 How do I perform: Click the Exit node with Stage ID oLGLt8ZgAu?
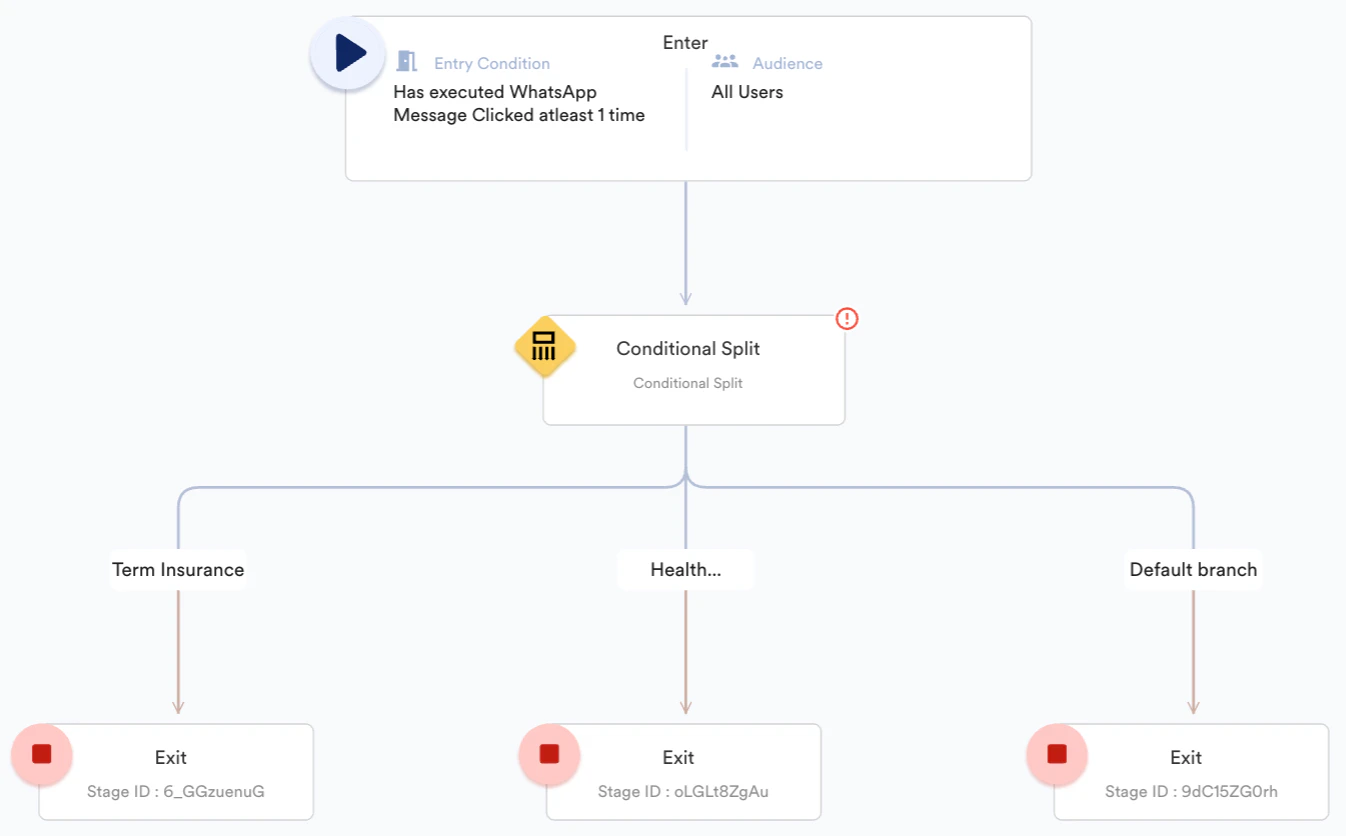click(682, 771)
